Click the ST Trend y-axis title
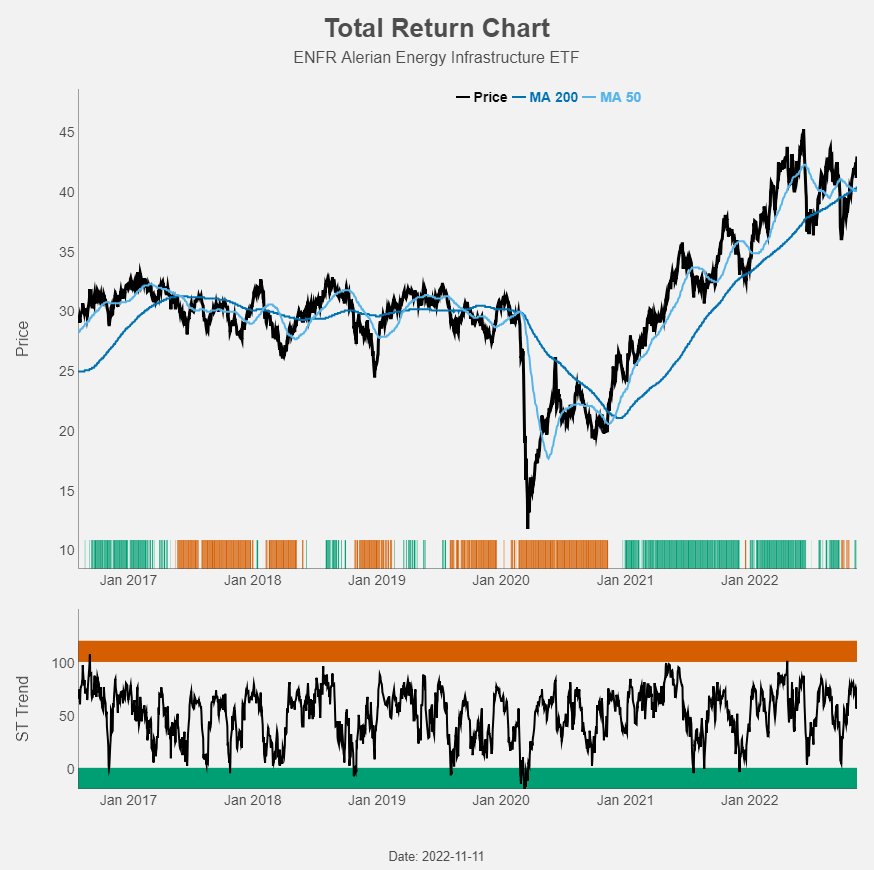Screen dimensions: 874x870 coord(22,709)
